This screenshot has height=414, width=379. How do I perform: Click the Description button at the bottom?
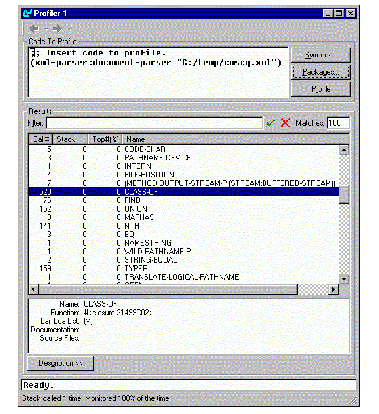[60, 363]
